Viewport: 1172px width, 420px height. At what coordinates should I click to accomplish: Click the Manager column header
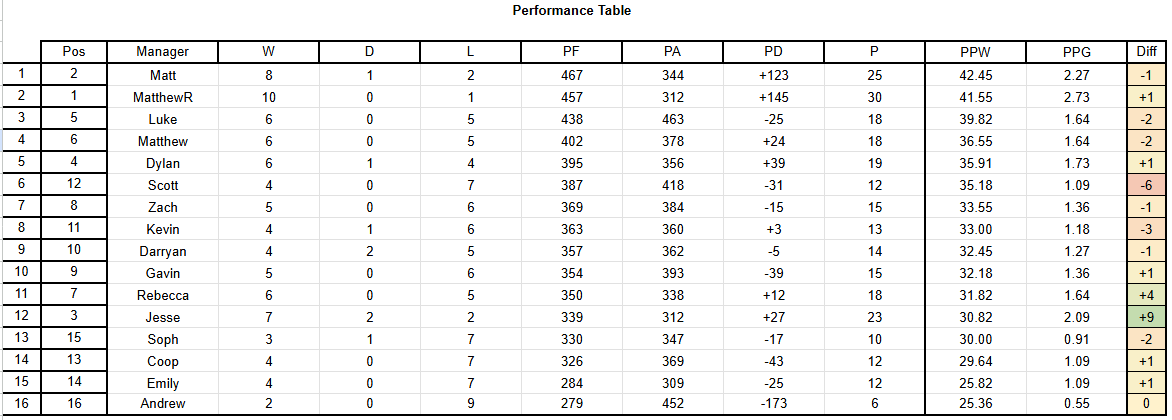click(163, 52)
